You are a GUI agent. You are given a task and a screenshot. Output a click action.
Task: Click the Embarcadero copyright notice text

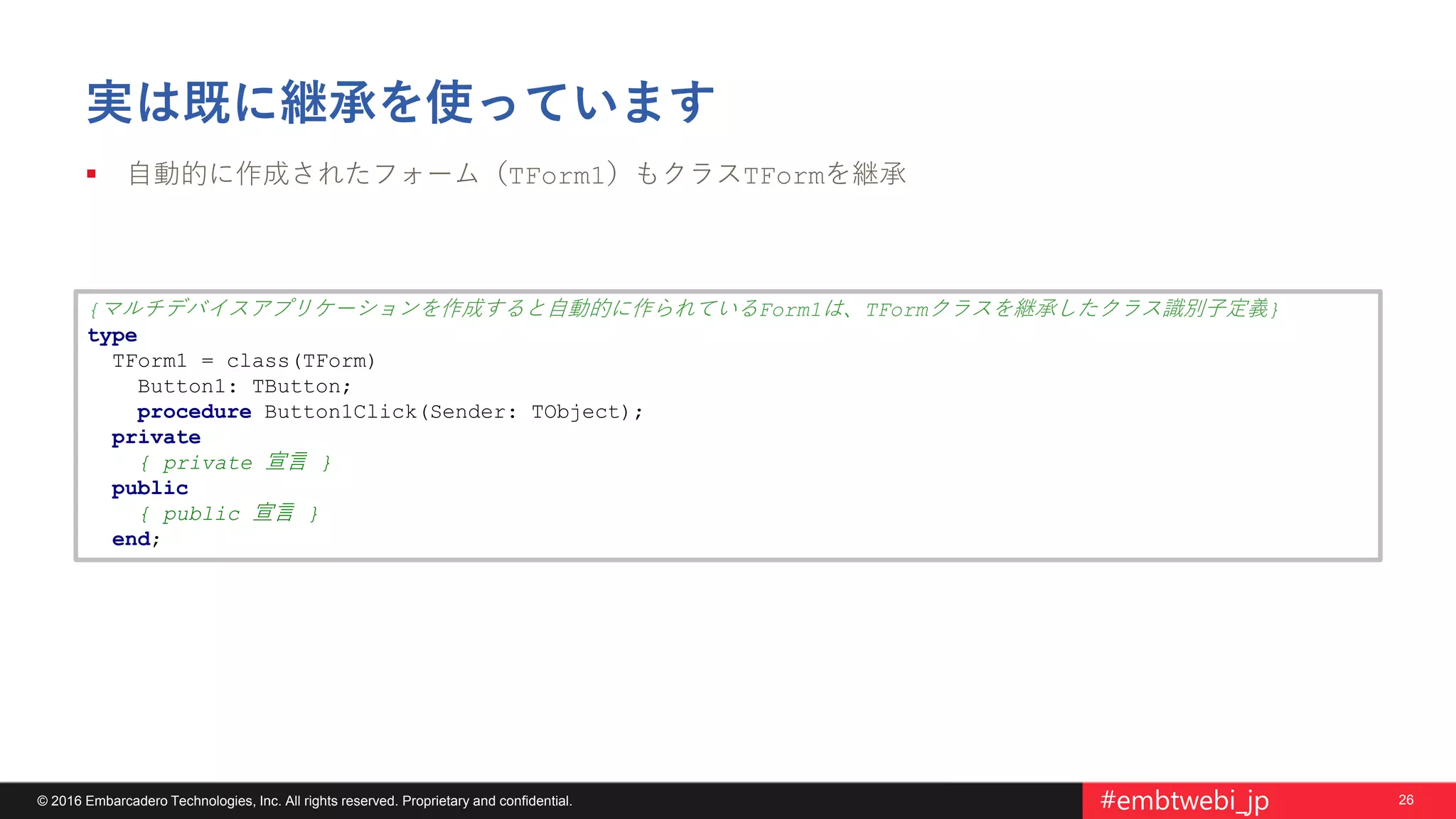[x=304, y=801]
